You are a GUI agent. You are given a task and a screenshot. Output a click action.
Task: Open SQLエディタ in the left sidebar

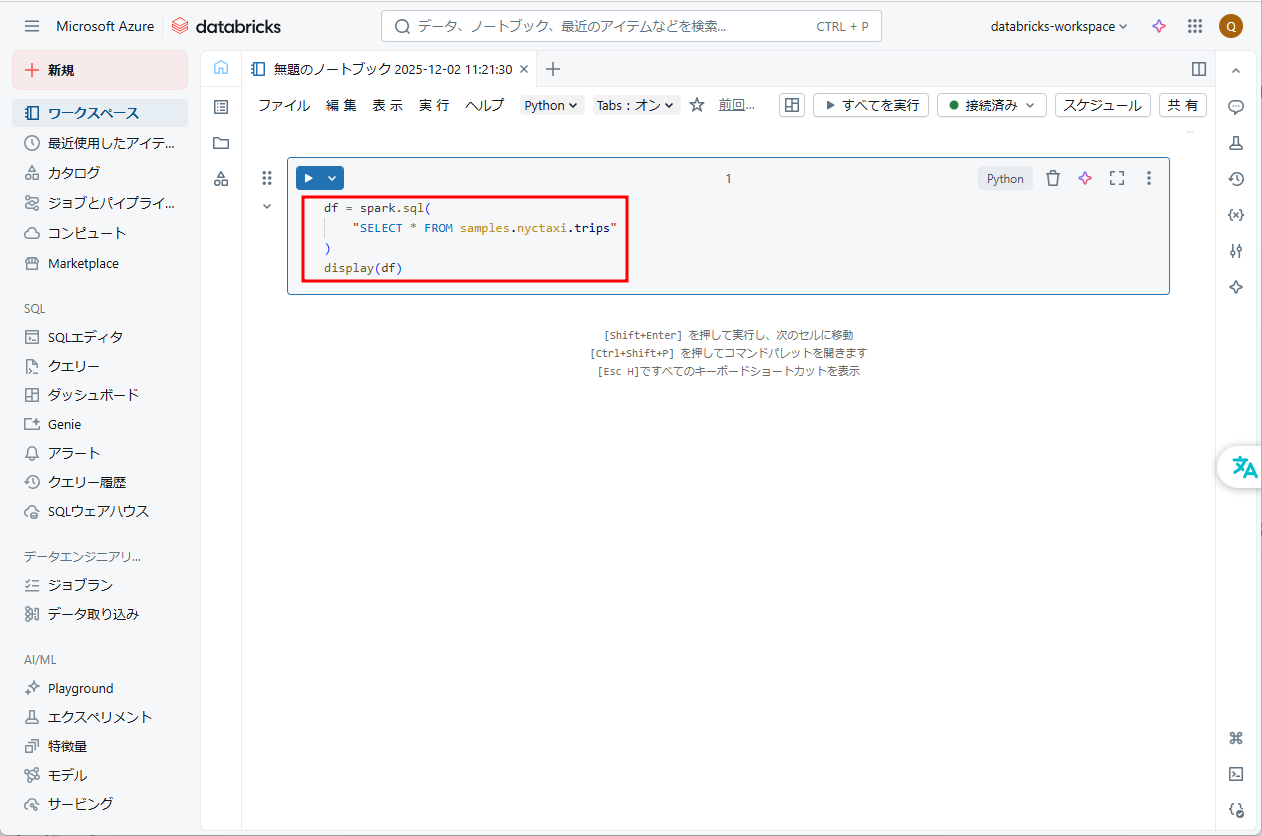pos(86,337)
